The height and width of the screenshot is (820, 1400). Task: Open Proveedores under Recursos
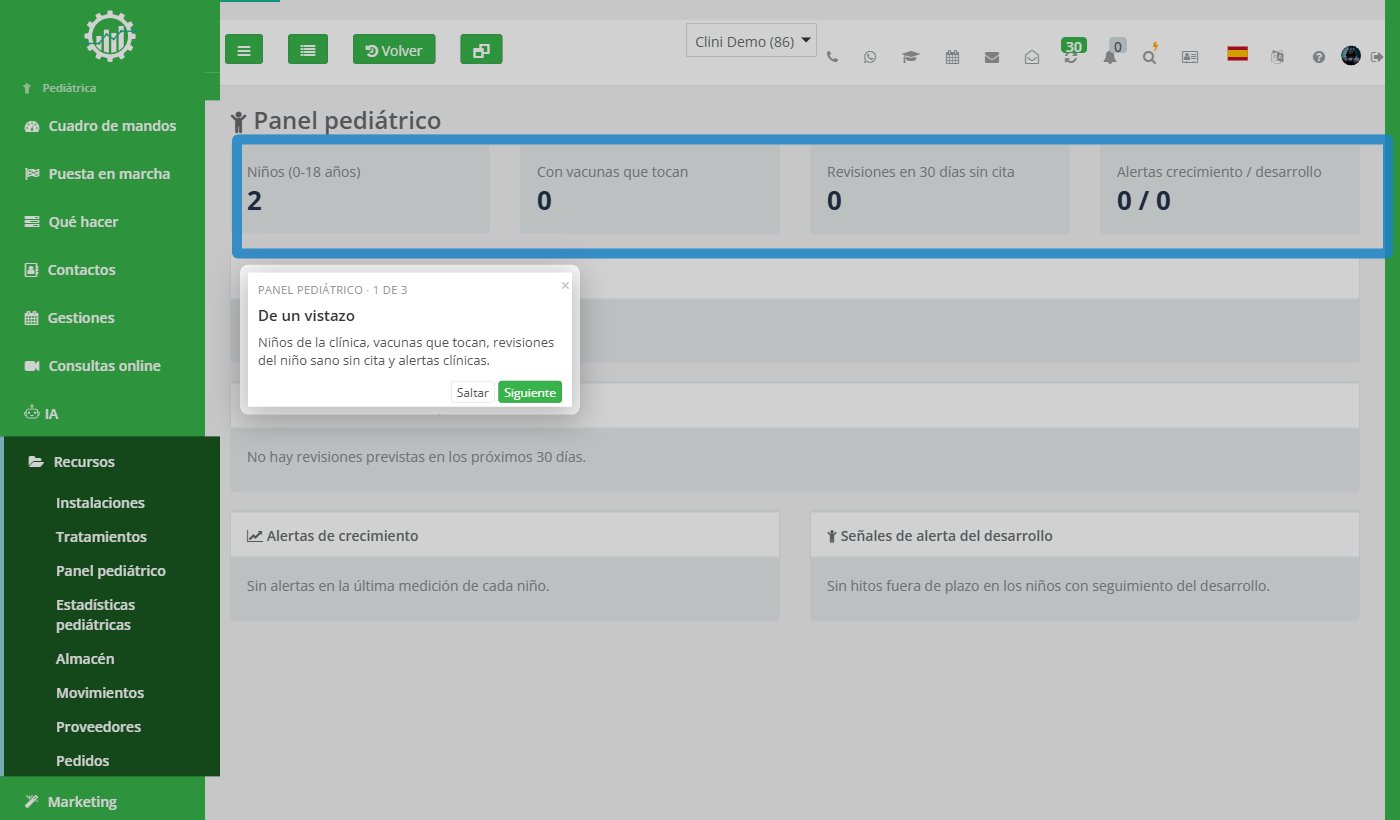[98, 727]
